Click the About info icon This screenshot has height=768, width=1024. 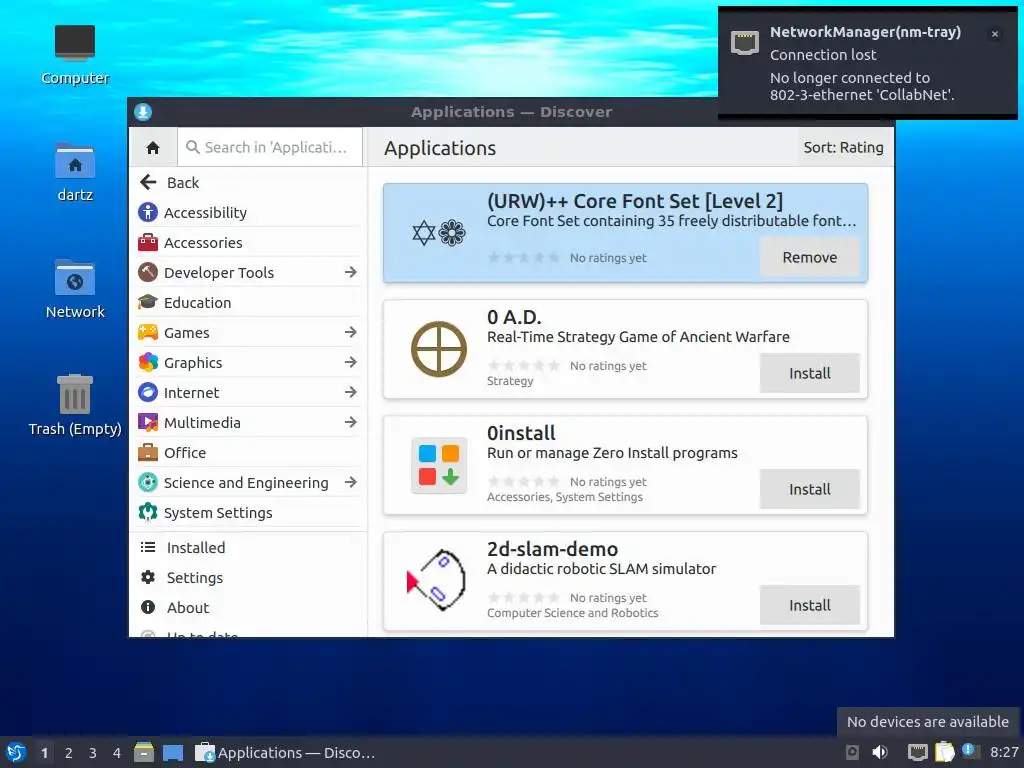click(148, 607)
